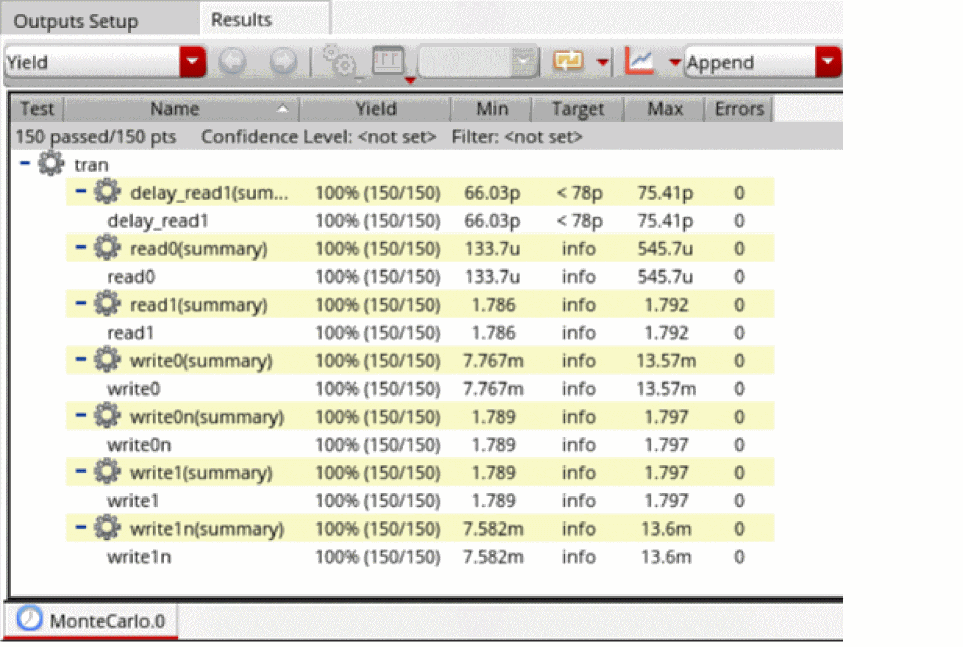Open the Yield view dropdown

pos(192,62)
